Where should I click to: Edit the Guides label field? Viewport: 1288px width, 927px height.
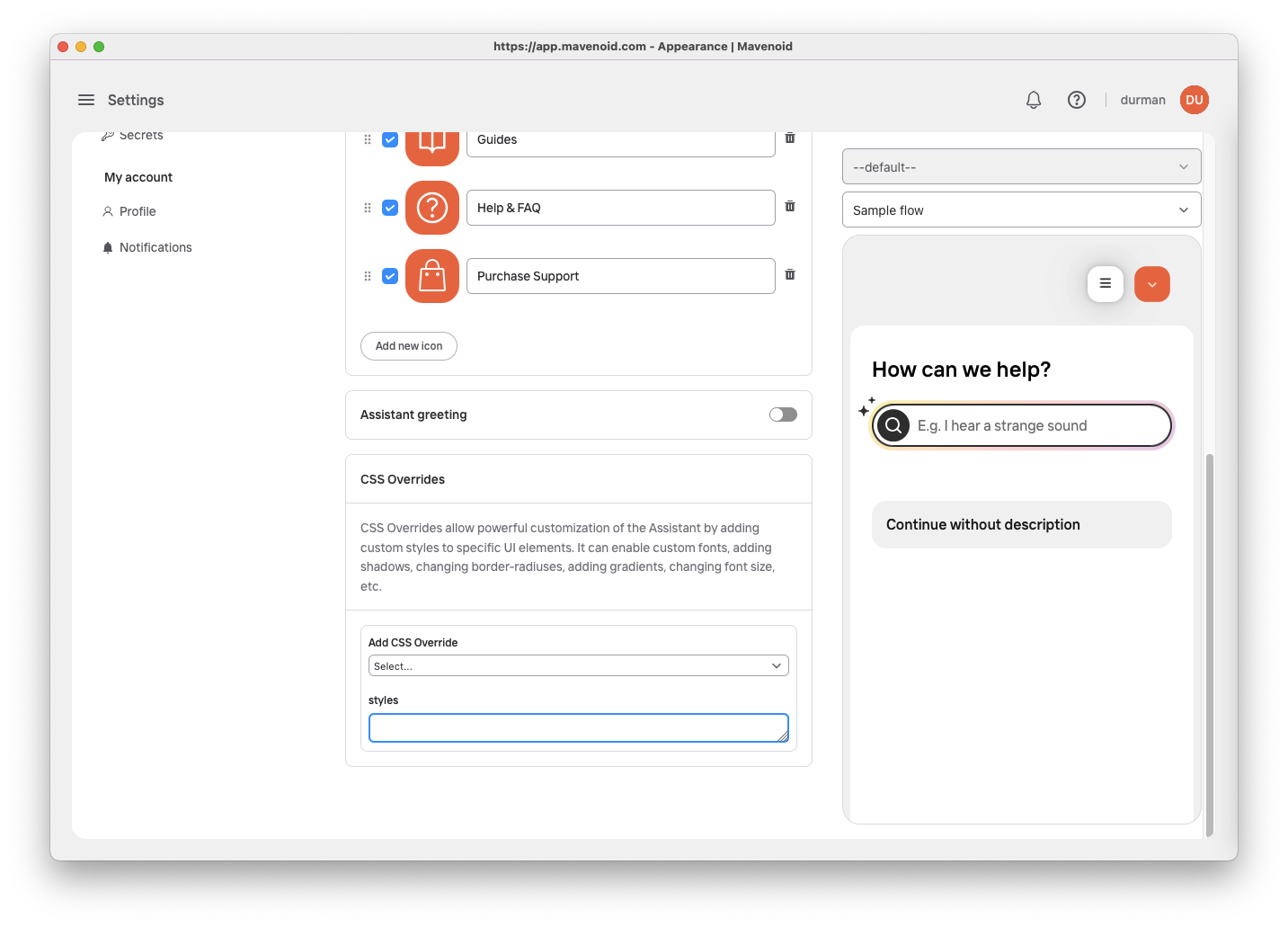(x=621, y=144)
